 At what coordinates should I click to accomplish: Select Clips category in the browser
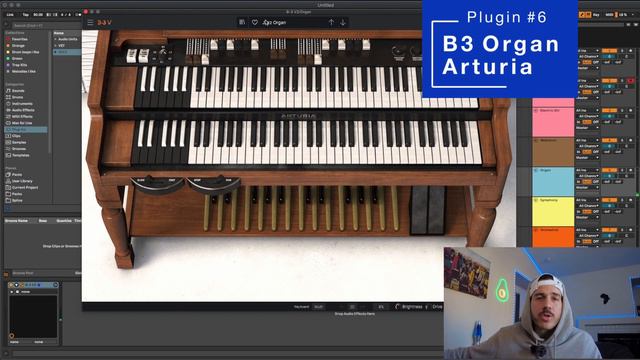point(16,136)
